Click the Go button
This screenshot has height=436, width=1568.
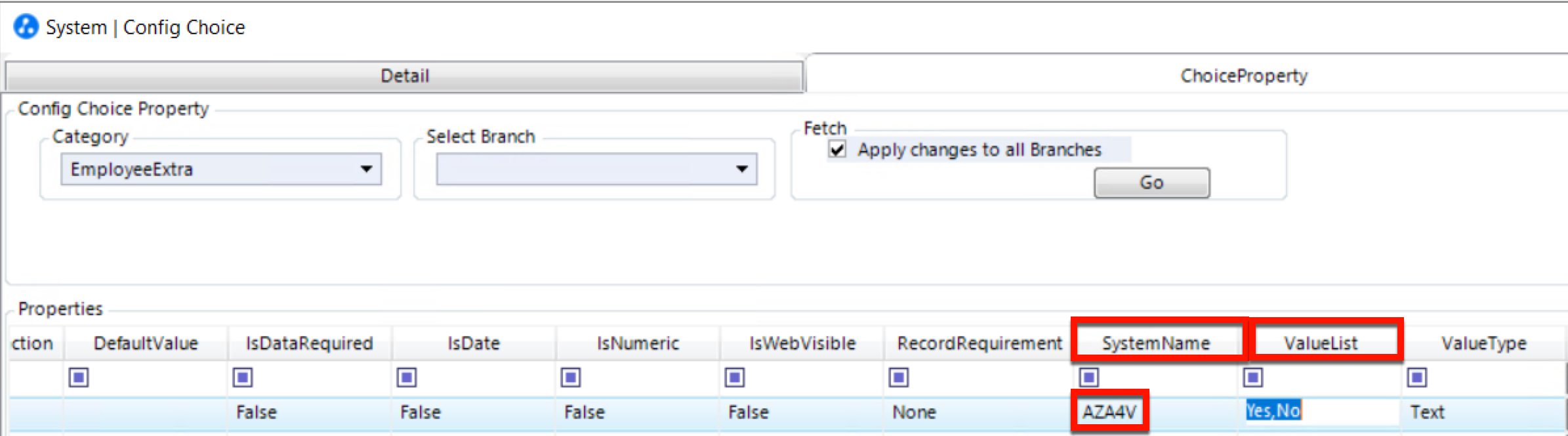coord(1151,183)
